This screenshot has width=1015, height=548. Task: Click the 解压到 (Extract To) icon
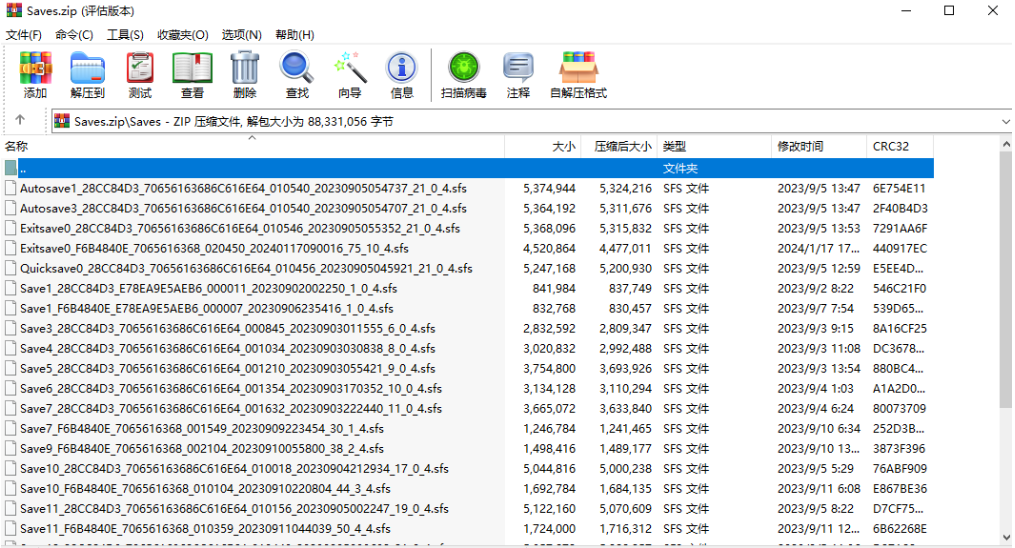coord(88,74)
